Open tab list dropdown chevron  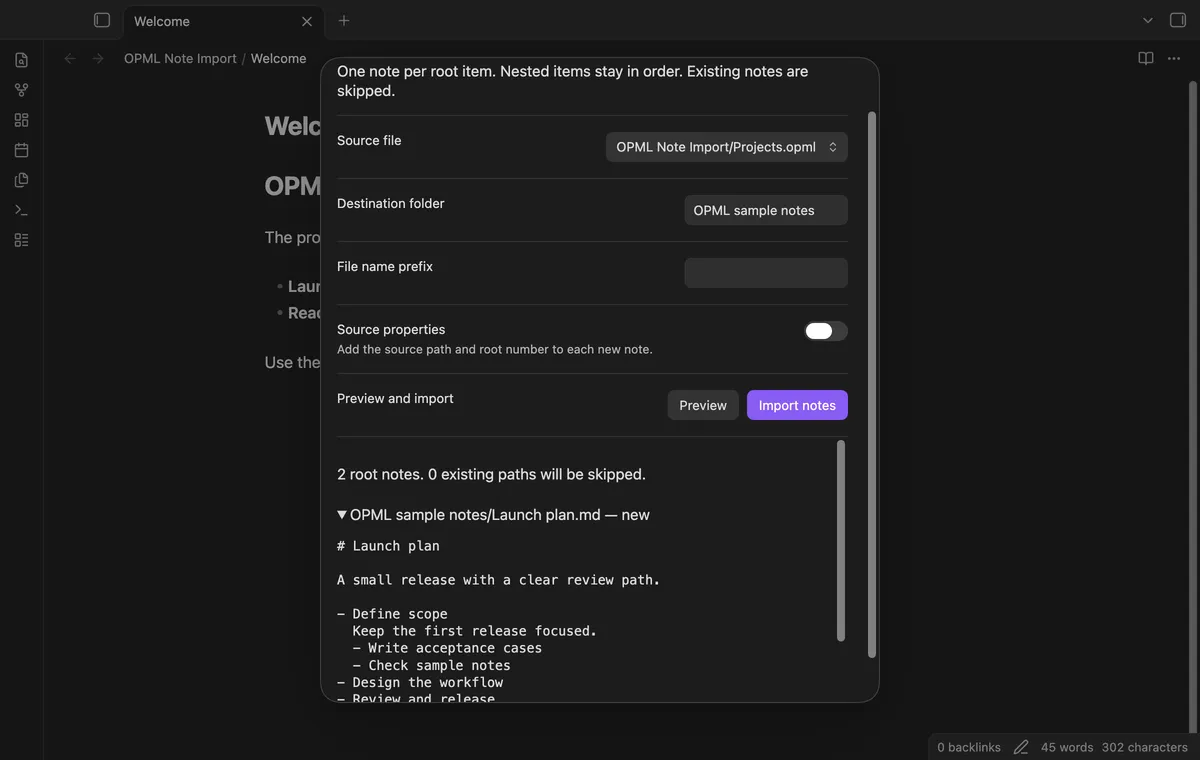(1147, 20)
